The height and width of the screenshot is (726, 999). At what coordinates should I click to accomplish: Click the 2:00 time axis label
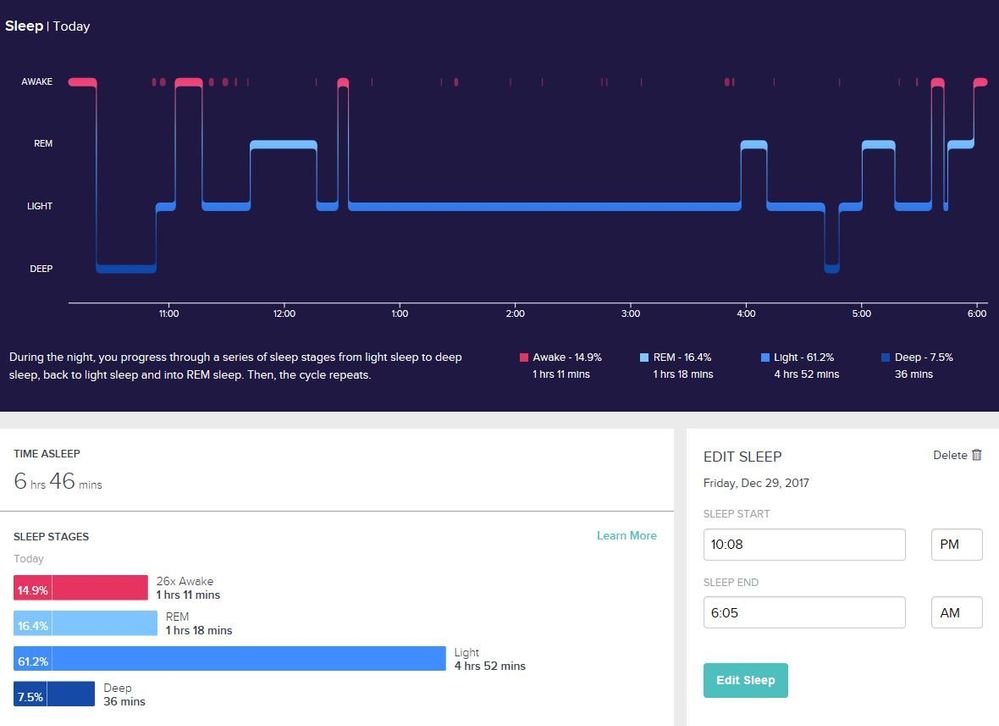(515, 313)
